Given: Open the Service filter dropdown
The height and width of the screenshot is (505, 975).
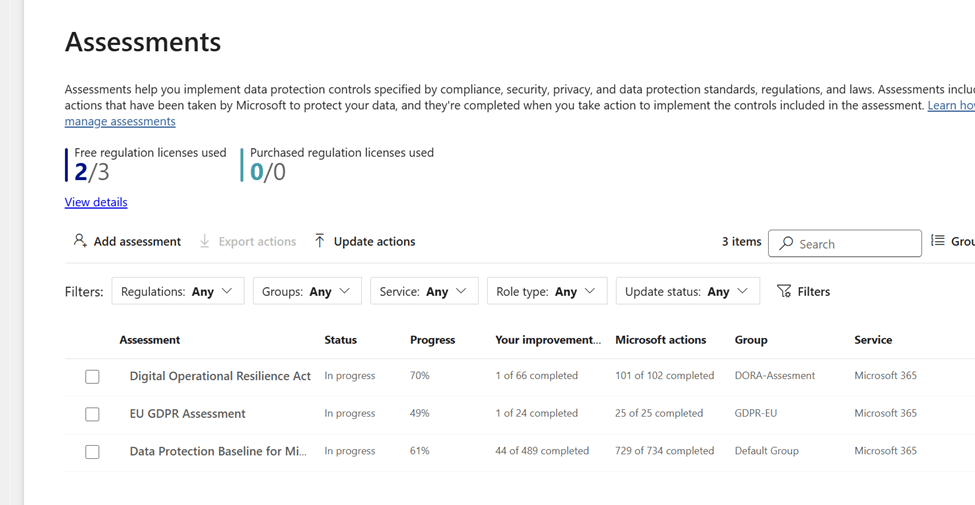Looking at the screenshot, I should [x=424, y=291].
